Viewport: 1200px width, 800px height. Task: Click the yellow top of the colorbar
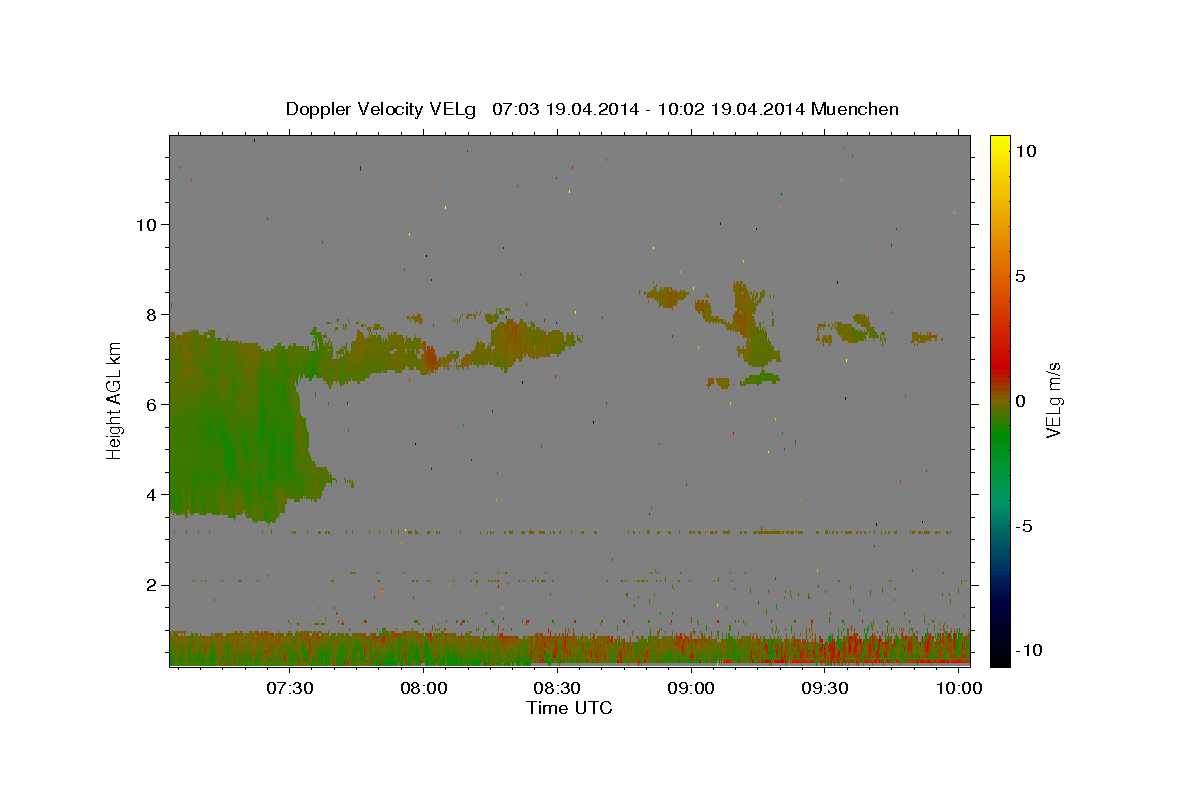1000,141
